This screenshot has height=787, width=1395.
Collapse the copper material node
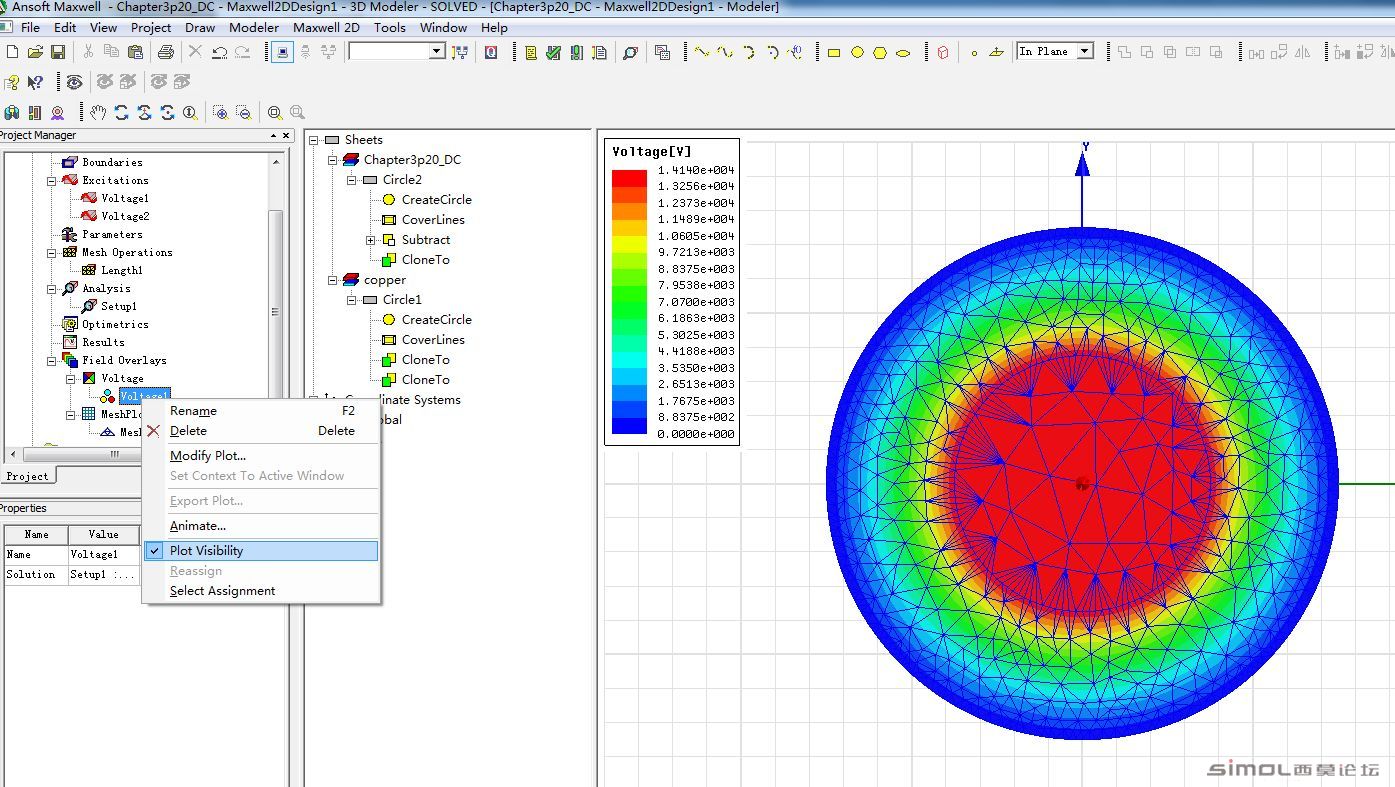[333, 280]
